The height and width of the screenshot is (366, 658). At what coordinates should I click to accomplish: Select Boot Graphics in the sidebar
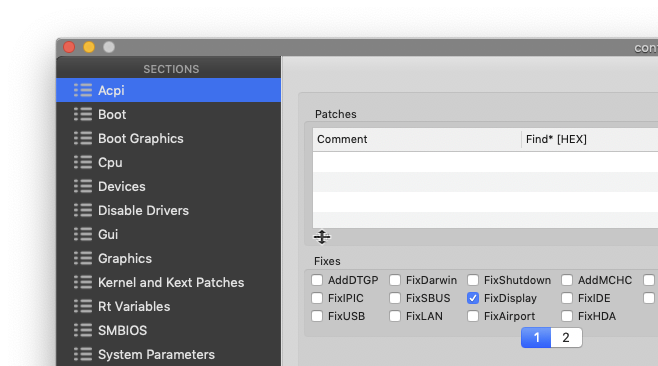click(x=168, y=138)
